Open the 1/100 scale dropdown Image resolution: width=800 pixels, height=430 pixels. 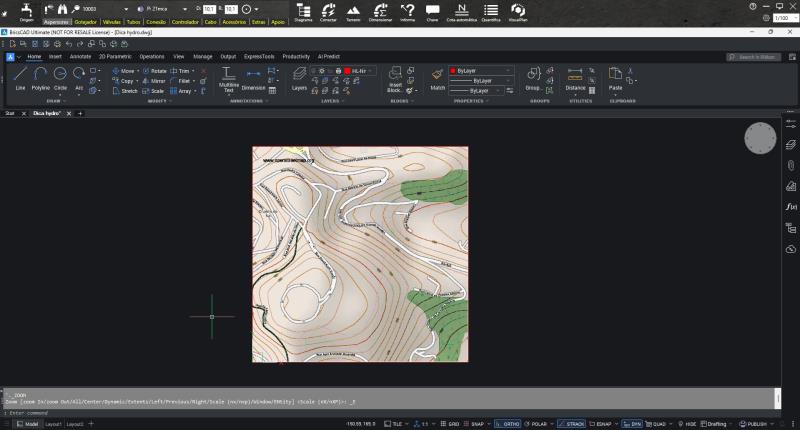point(785,18)
